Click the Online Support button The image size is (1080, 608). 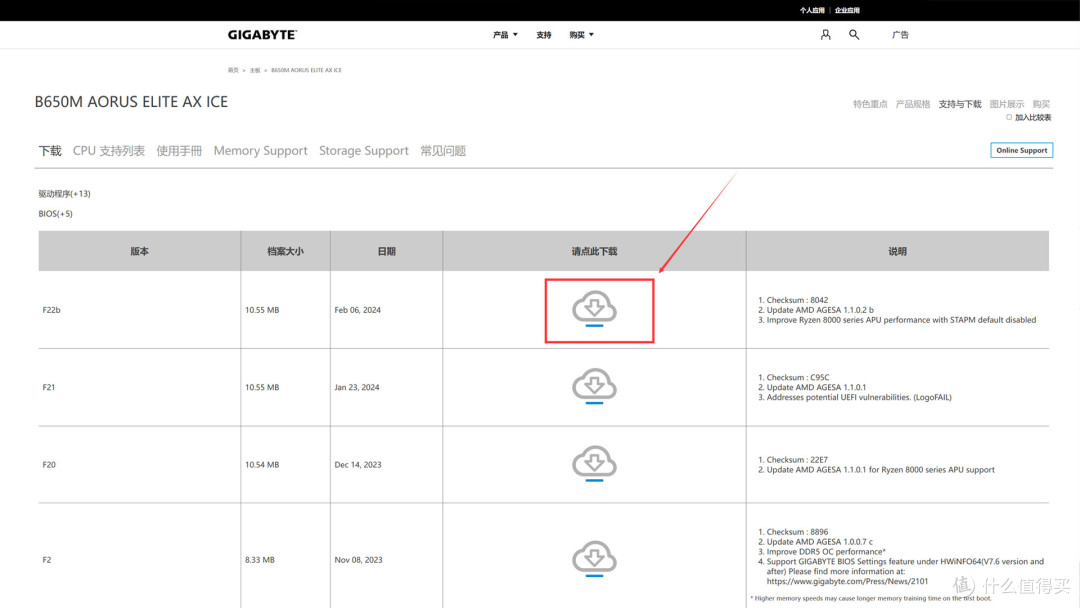point(1021,150)
